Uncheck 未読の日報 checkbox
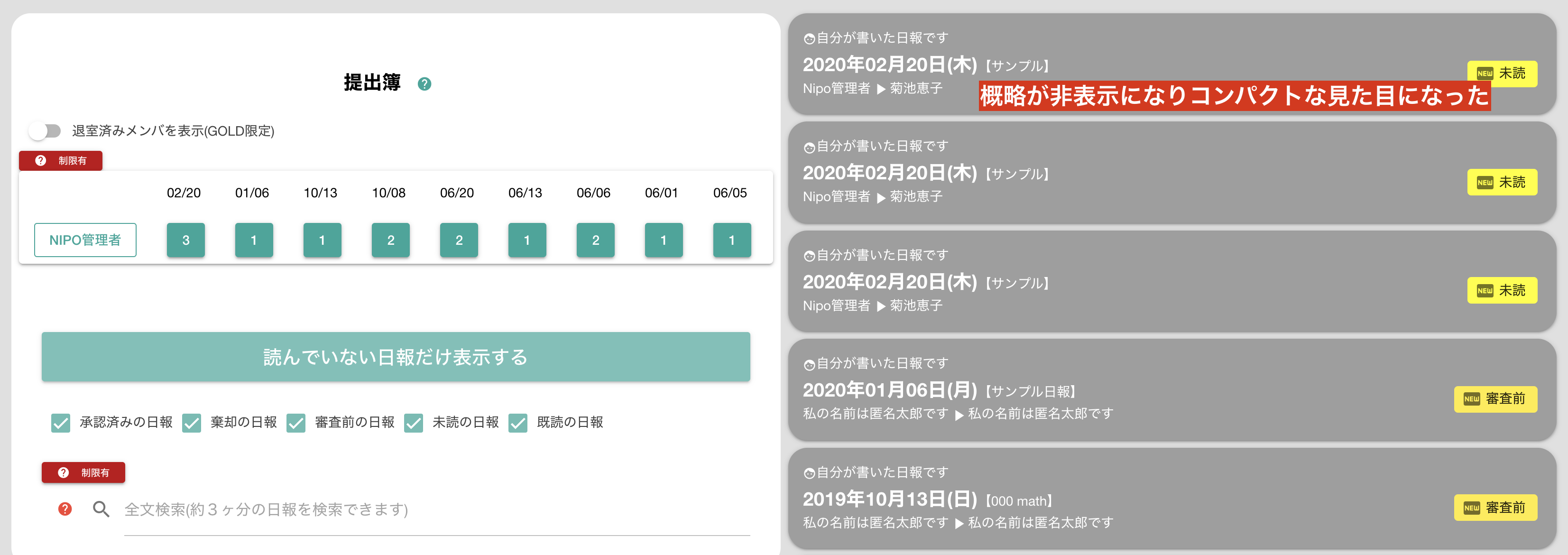This screenshot has height=555, width=1568. (413, 422)
